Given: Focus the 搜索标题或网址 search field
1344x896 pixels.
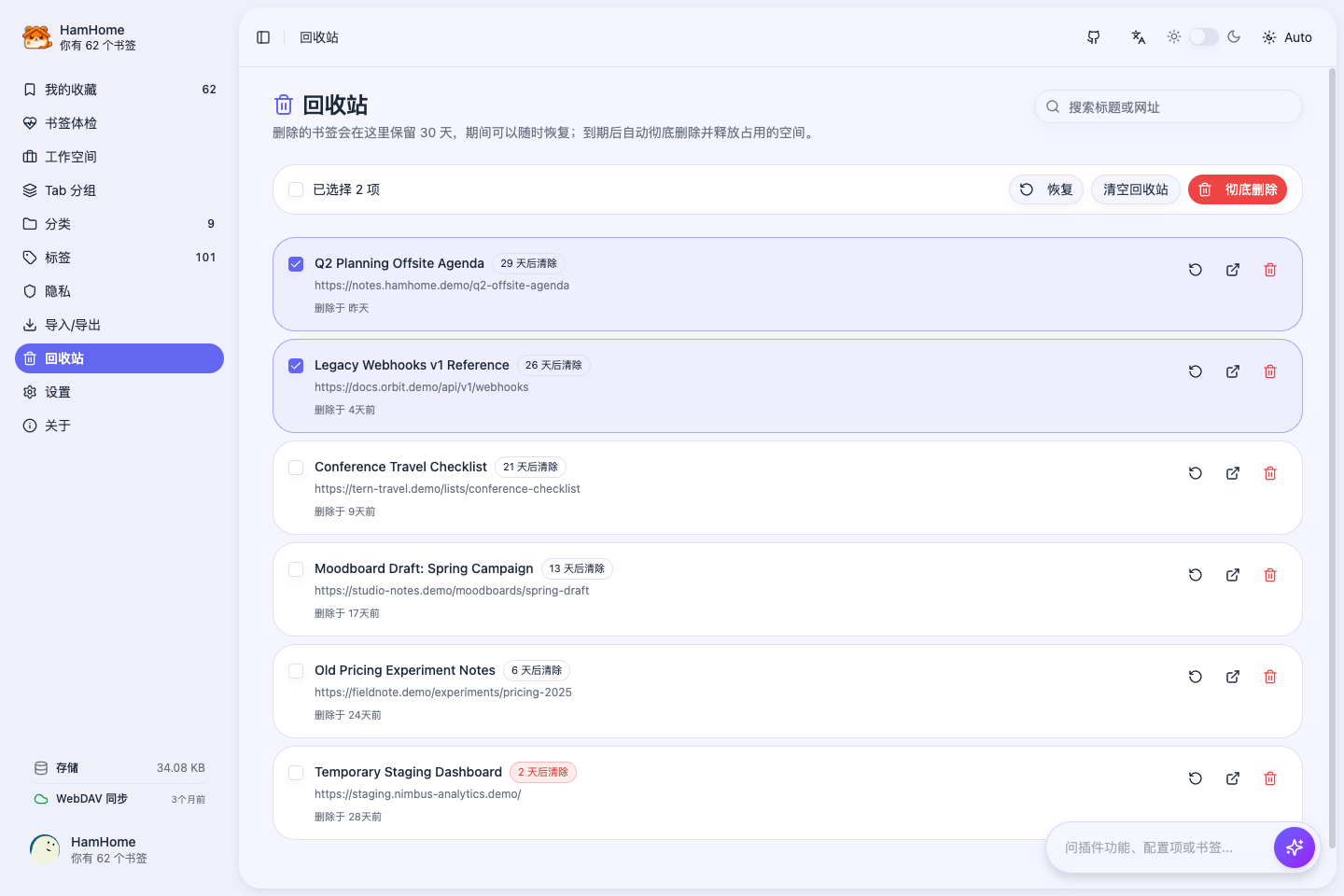Looking at the screenshot, I should pyautogui.click(x=1169, y=106).
